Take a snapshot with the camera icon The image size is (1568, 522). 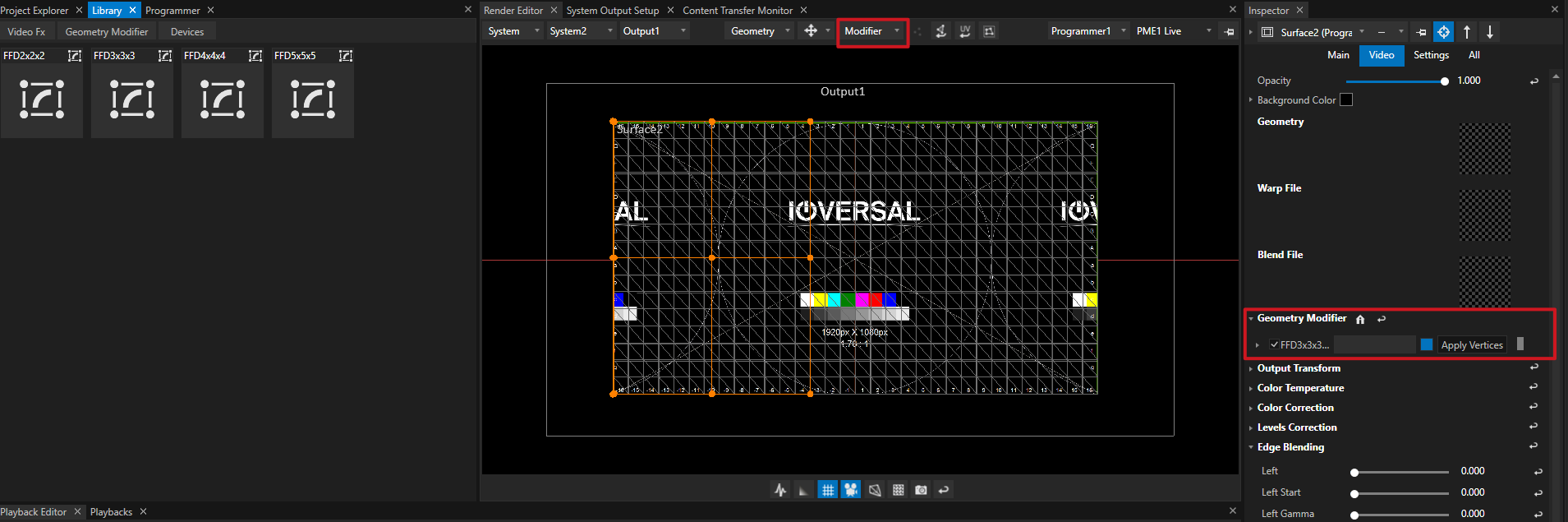click(x=921, y=490)
